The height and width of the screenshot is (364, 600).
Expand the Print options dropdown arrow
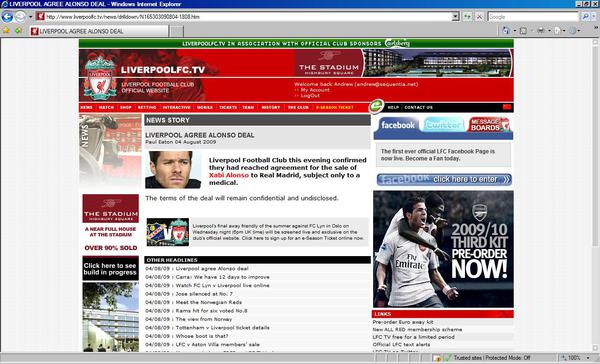coord(549,31)
